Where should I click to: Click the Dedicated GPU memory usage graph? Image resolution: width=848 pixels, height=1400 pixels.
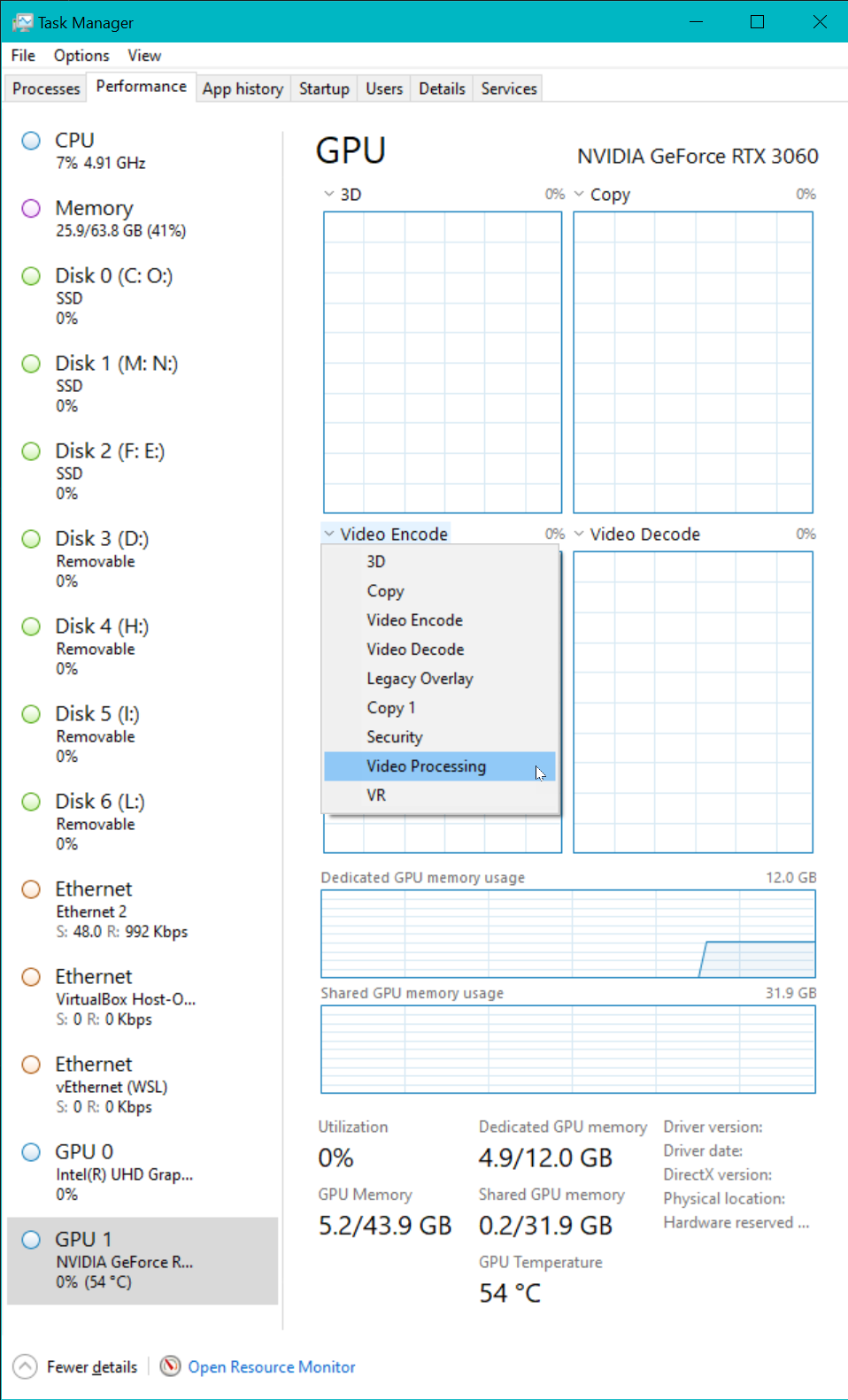[567, 934]
